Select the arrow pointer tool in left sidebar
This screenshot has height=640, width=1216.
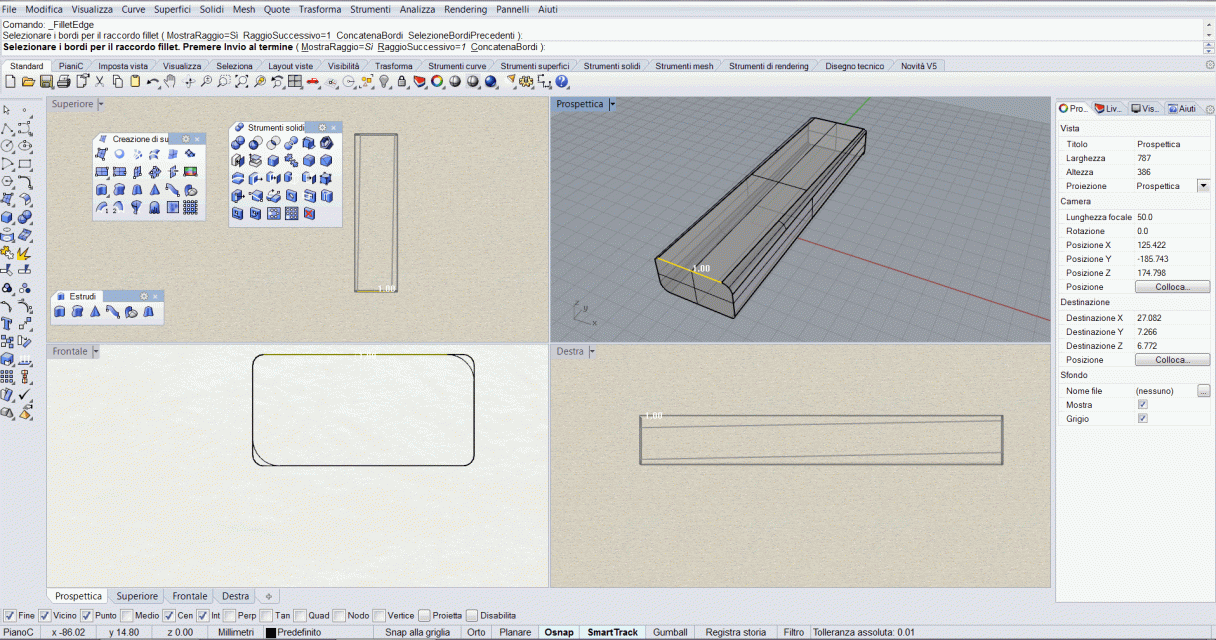pyautogui.click(x=7, y=109)
